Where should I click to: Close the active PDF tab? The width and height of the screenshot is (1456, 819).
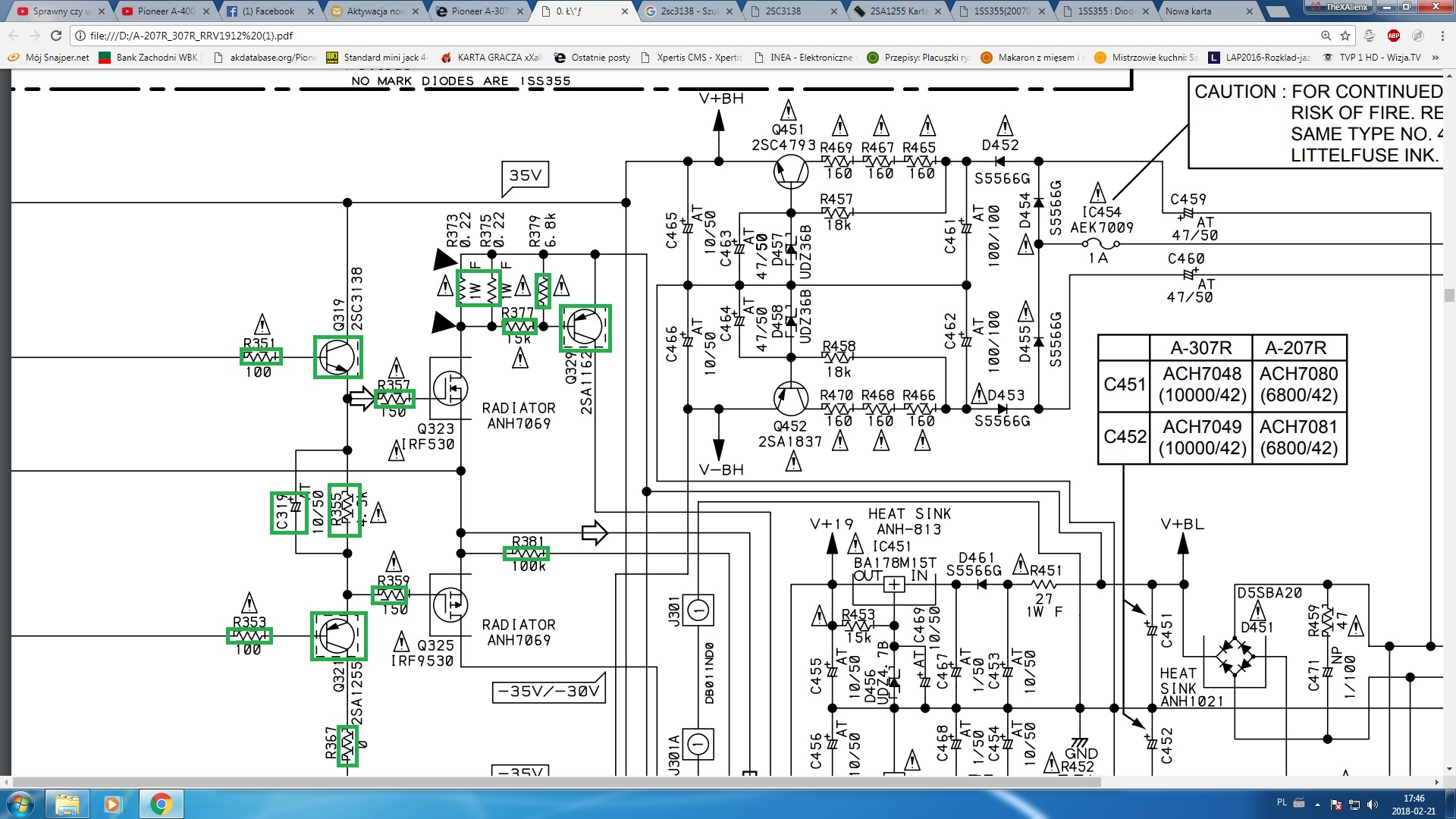[625, 11]
